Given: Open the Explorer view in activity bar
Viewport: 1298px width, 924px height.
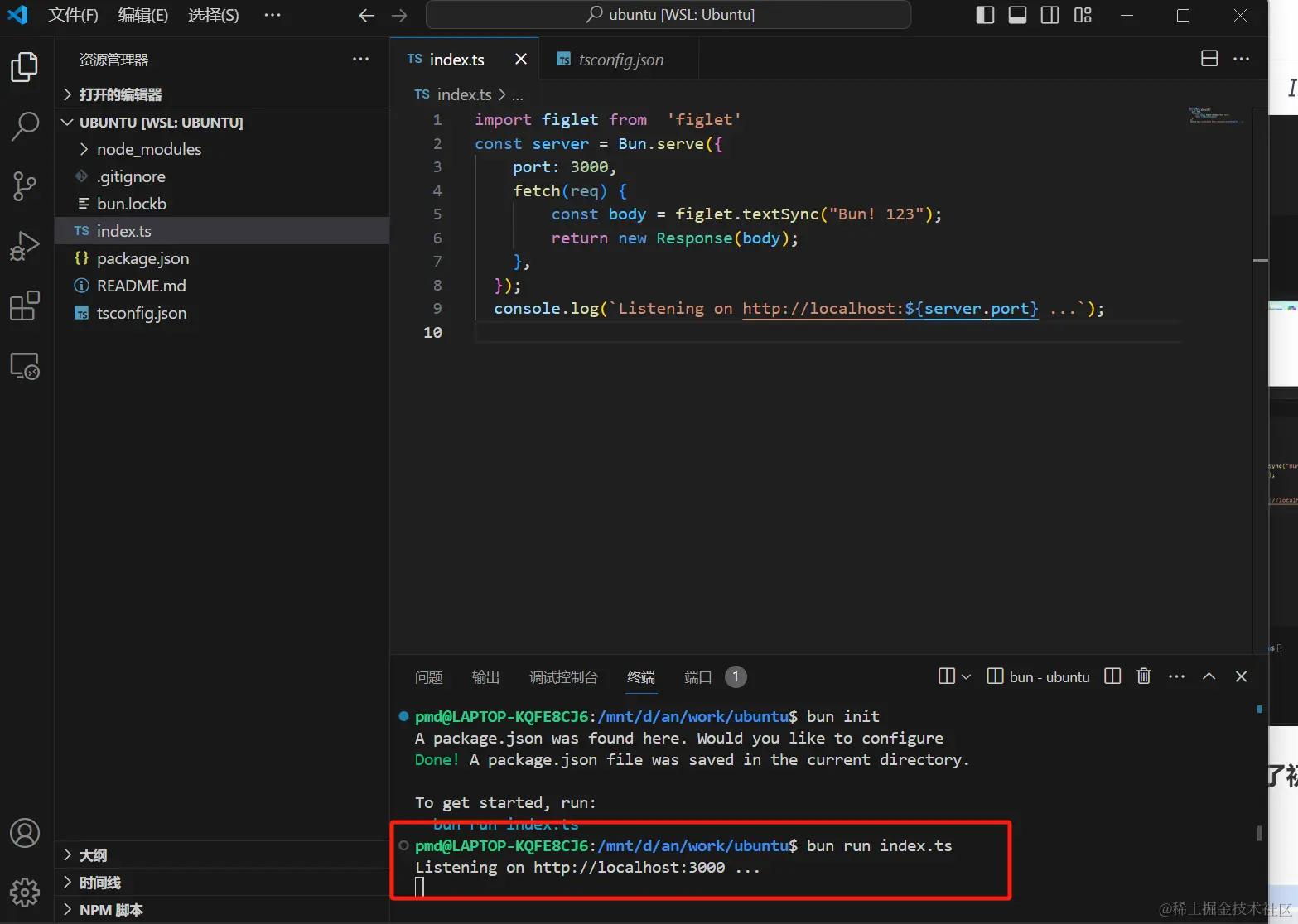Looking at the screenshot, I should [x=25, y=67].
